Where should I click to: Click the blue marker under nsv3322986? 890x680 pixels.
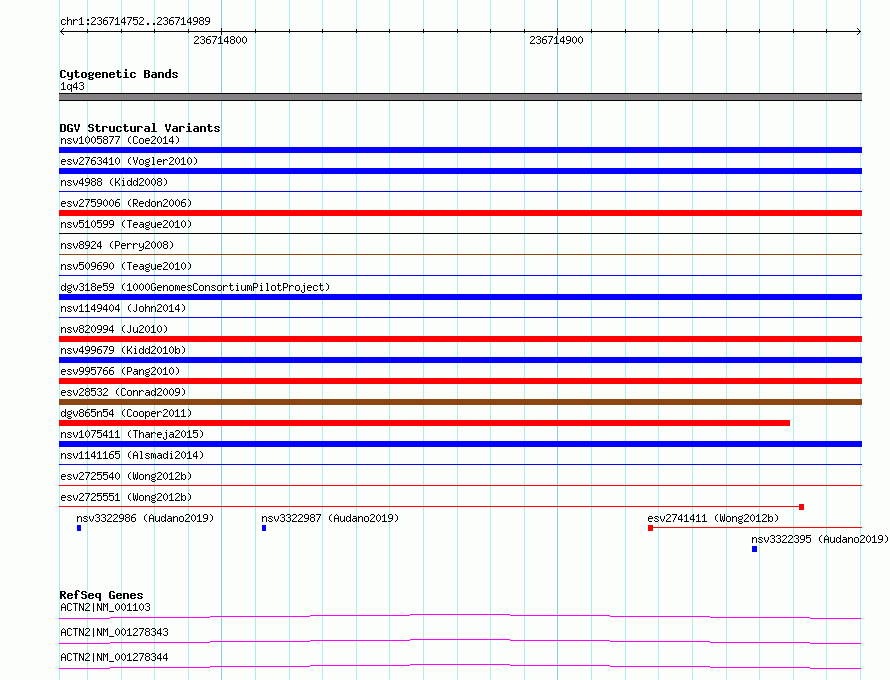click(x=79, y=528)
